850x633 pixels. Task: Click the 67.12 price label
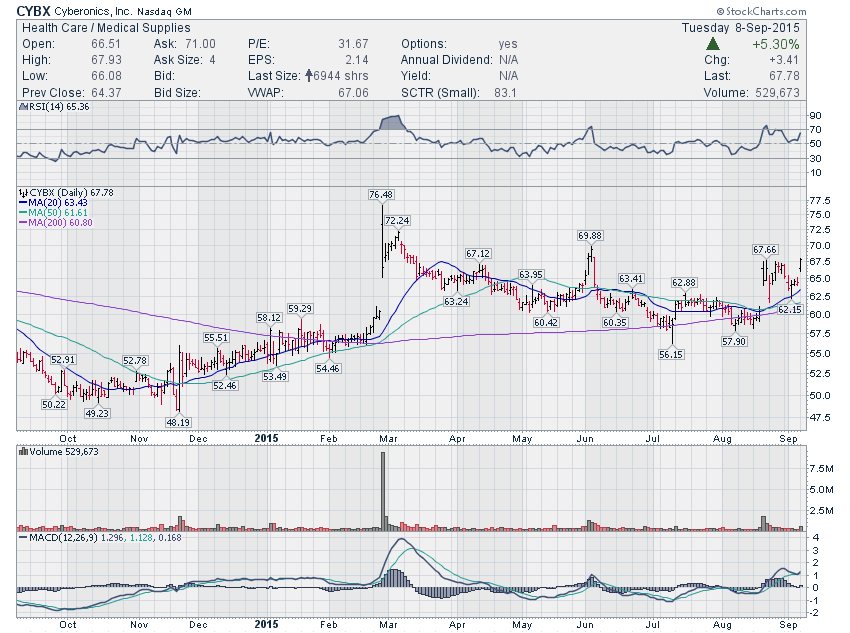pos(478,254)
